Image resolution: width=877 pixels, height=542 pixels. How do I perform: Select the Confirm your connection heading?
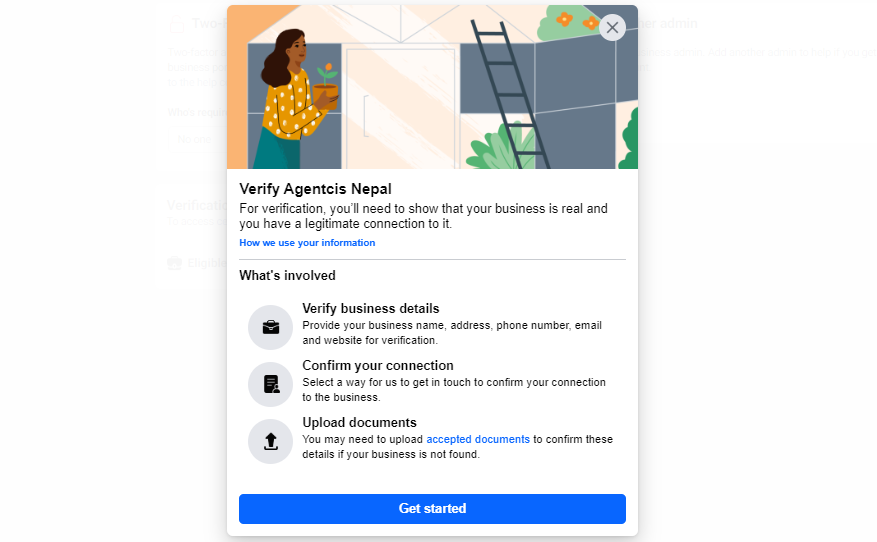[378, 365]
